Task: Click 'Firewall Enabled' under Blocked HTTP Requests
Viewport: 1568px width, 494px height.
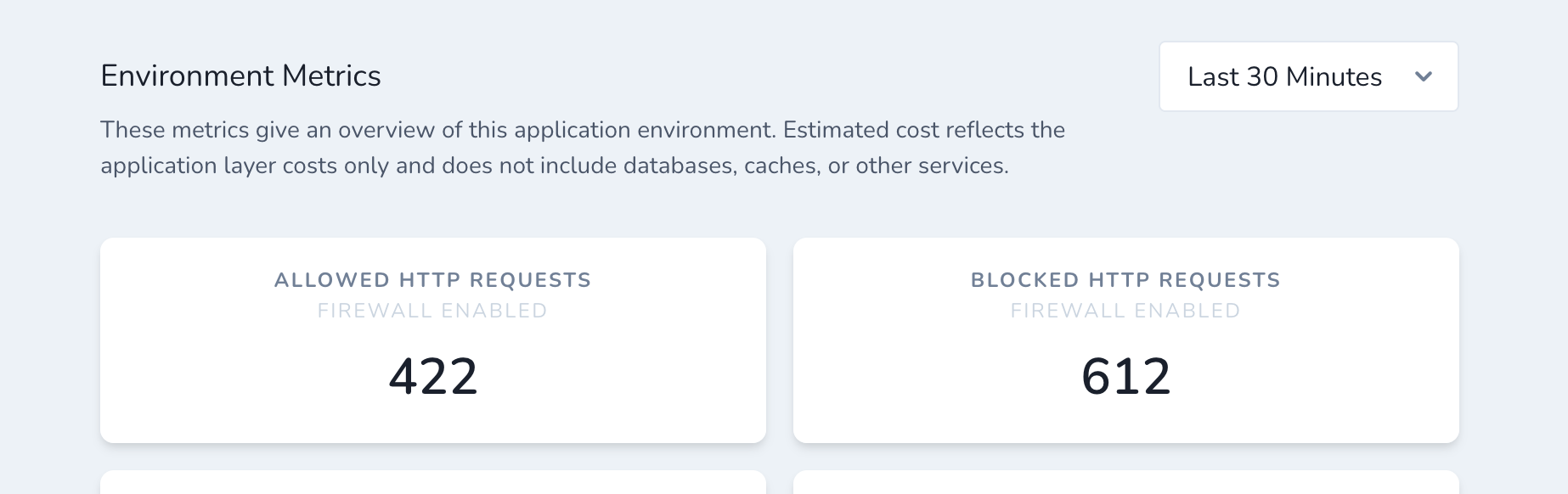Action: point(1125,311)
